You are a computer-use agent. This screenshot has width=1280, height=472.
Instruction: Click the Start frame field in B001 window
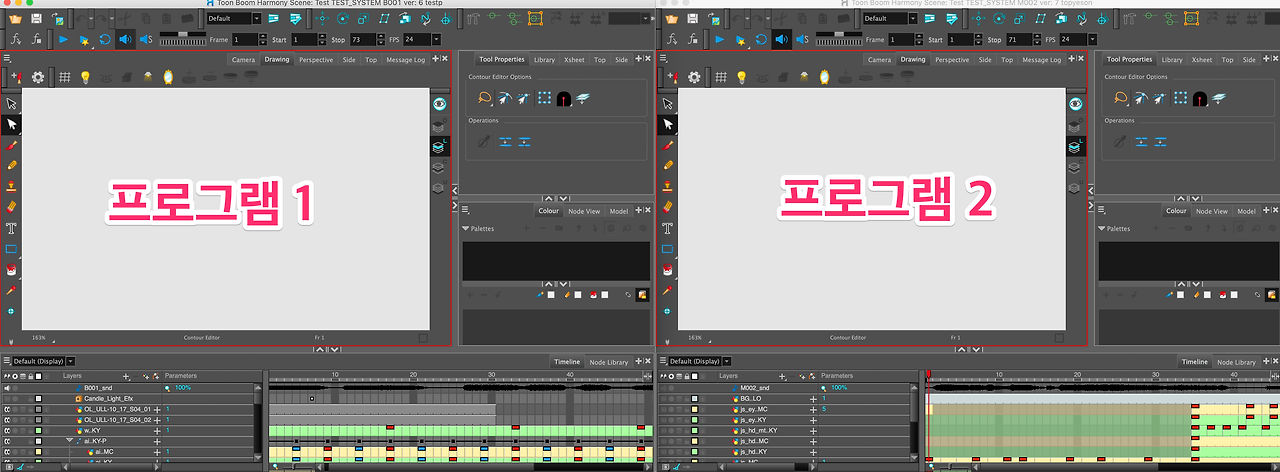tap(305, 39)
